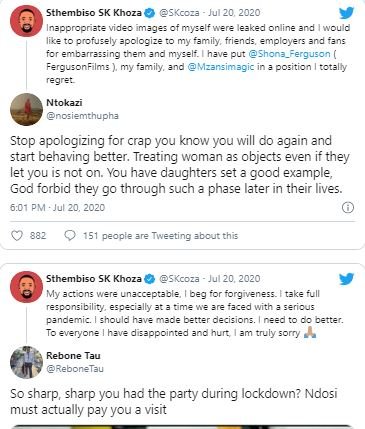Viewport: 365px width, 429px height.
Task: Click @SKcoza handle in the first tweet
Action: (x=179, y=13)
